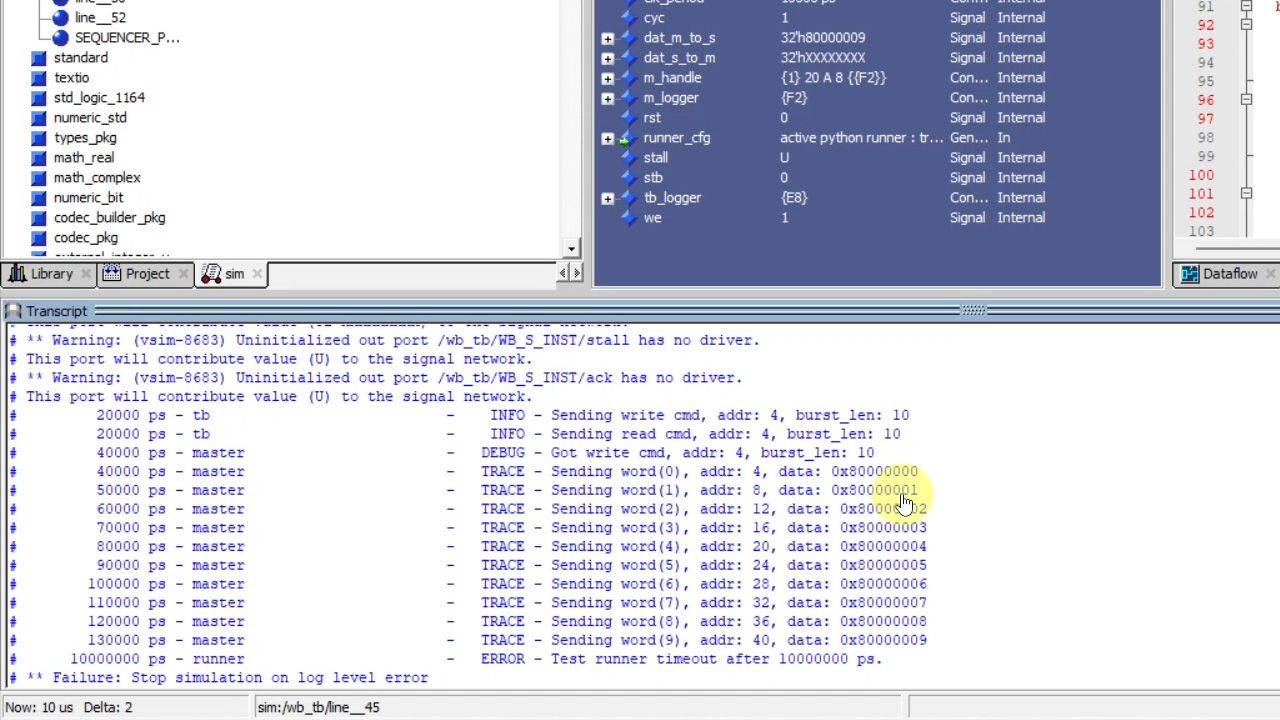Click the right tab-scroll arrow
This screenshot has height=720, width=1280.
(x=575, y=274)
